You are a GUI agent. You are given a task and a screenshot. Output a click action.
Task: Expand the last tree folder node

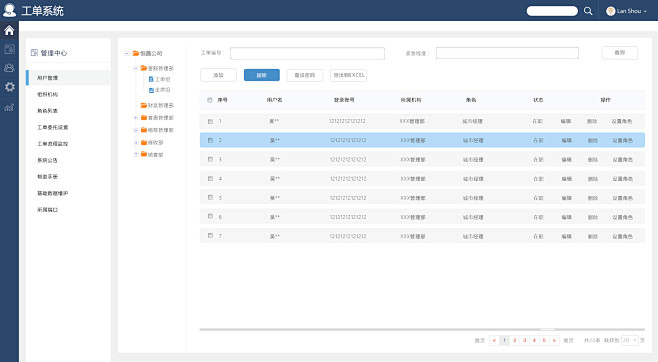pos(136,154)
